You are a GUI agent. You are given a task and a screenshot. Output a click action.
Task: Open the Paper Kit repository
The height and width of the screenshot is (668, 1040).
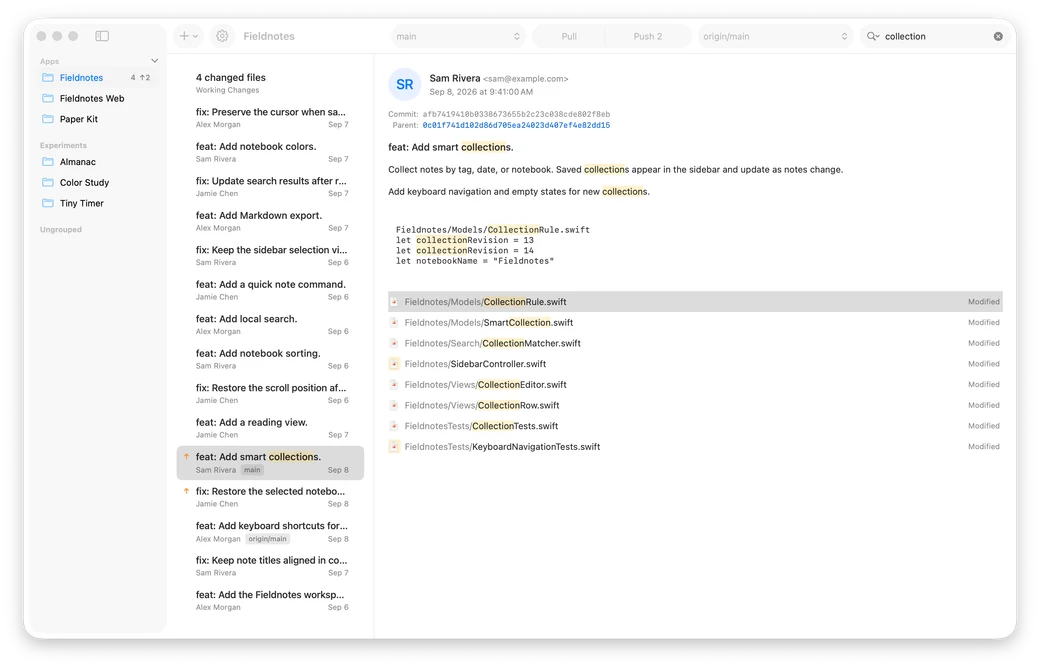99,119
